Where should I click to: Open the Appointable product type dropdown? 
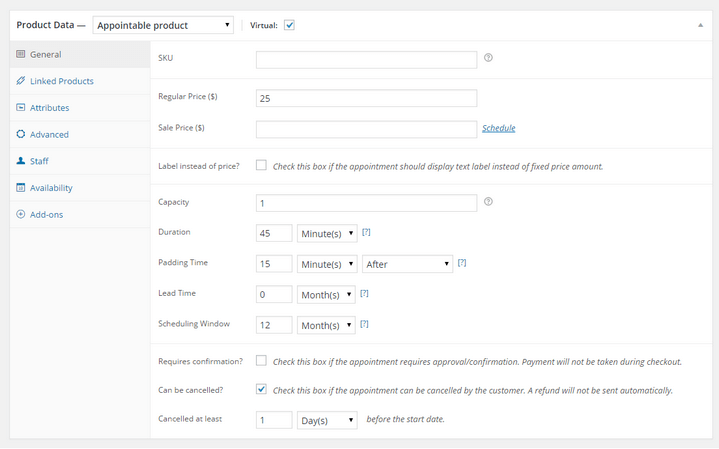tap(163, 25)
